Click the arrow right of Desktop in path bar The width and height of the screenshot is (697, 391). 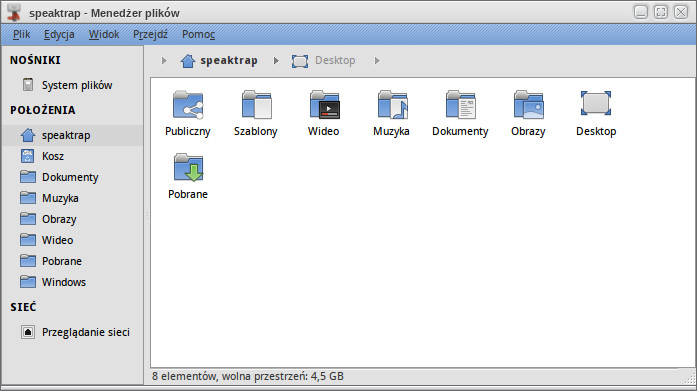[377, 60]
